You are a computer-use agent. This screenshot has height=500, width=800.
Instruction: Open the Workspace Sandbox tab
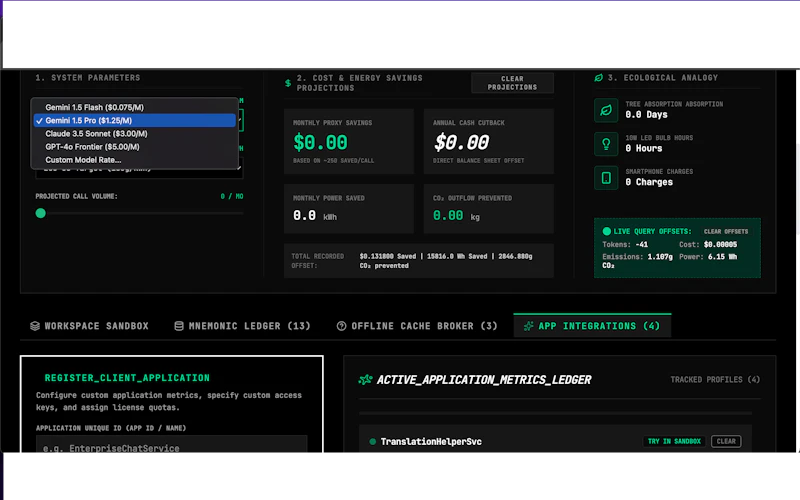pyautogui.click(x=89, y=326)
